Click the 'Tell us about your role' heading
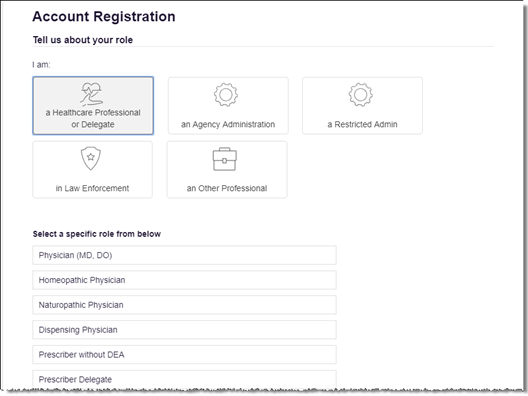 [x=83, y=40]
